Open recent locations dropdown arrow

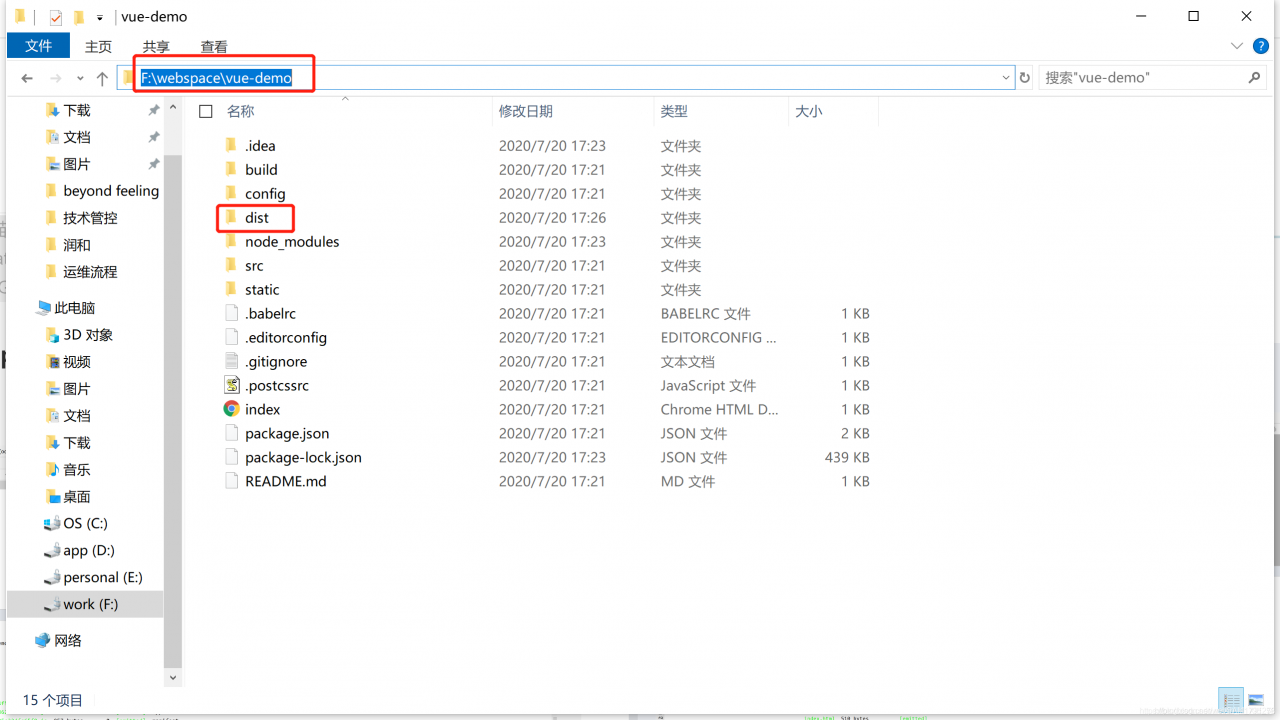[x=80, y=78]
